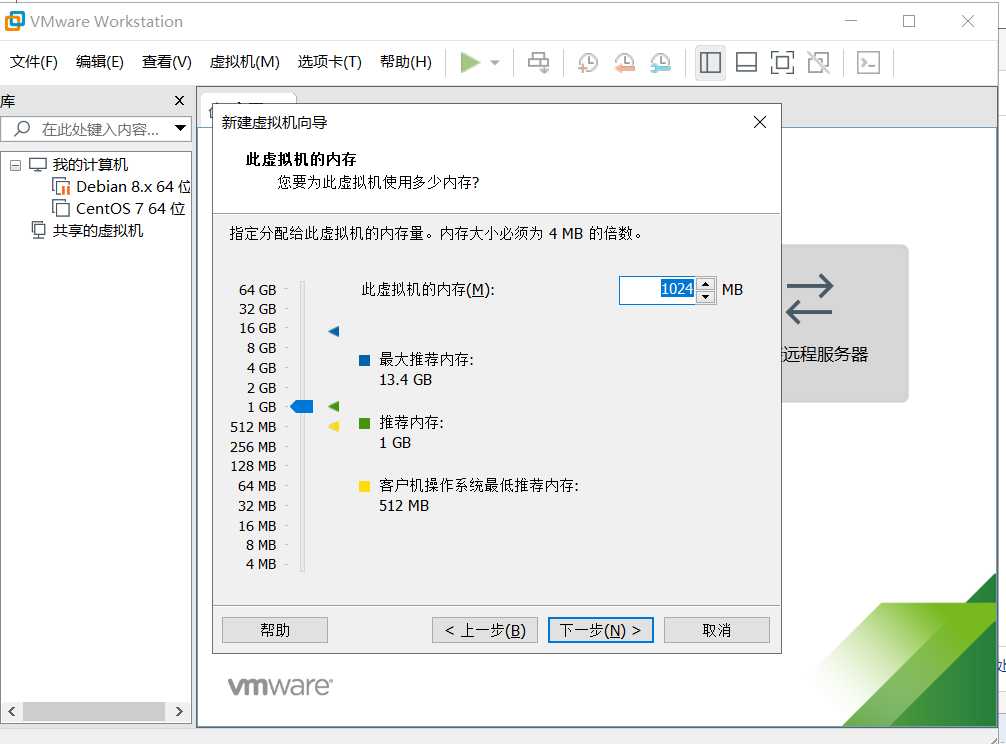Go back with < 上一步(B)
This screenshot has height=744, width=1006.
pos(484,630)
